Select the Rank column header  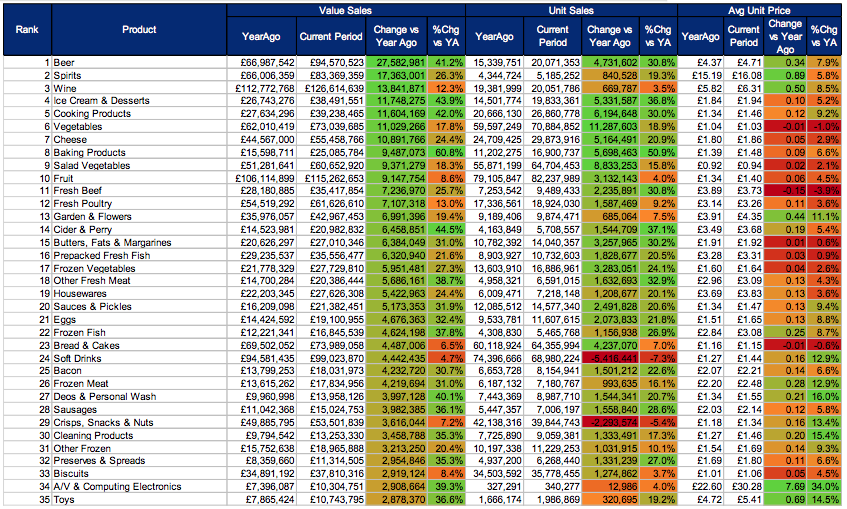(27, 30)
